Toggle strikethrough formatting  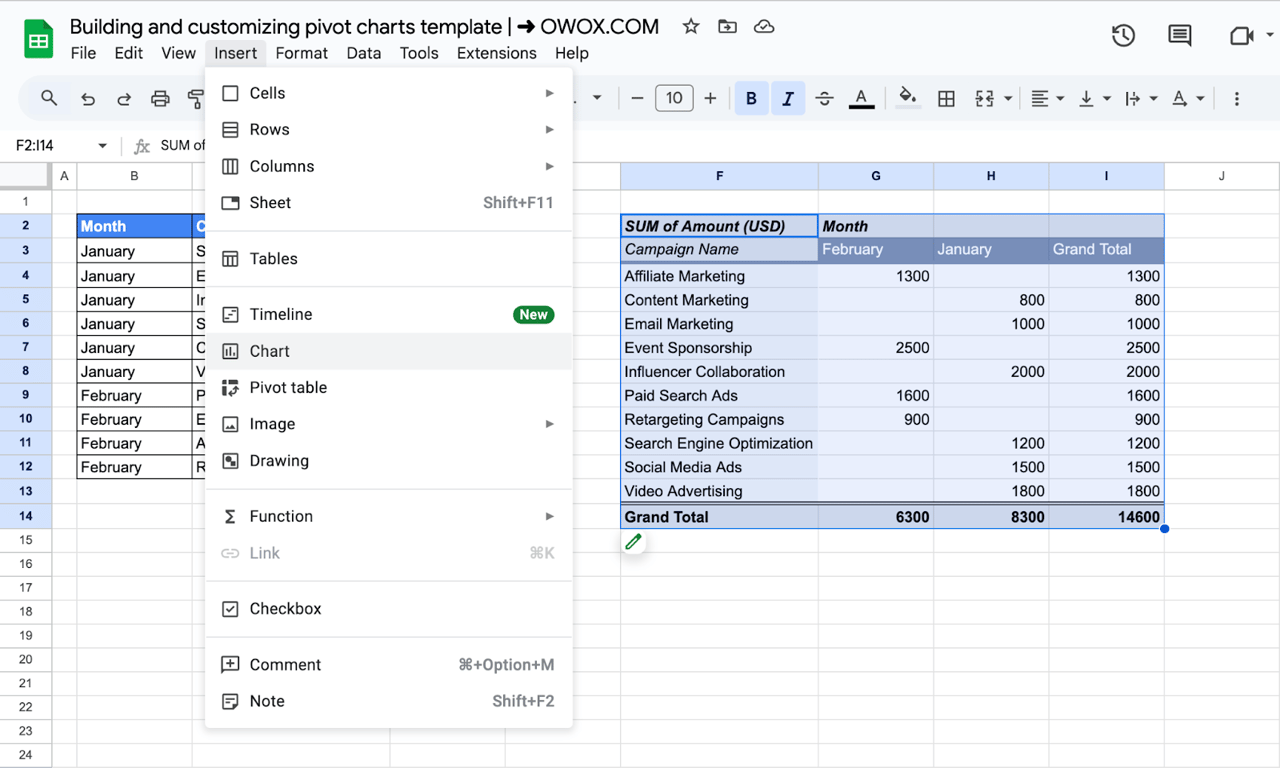[825, 98]
